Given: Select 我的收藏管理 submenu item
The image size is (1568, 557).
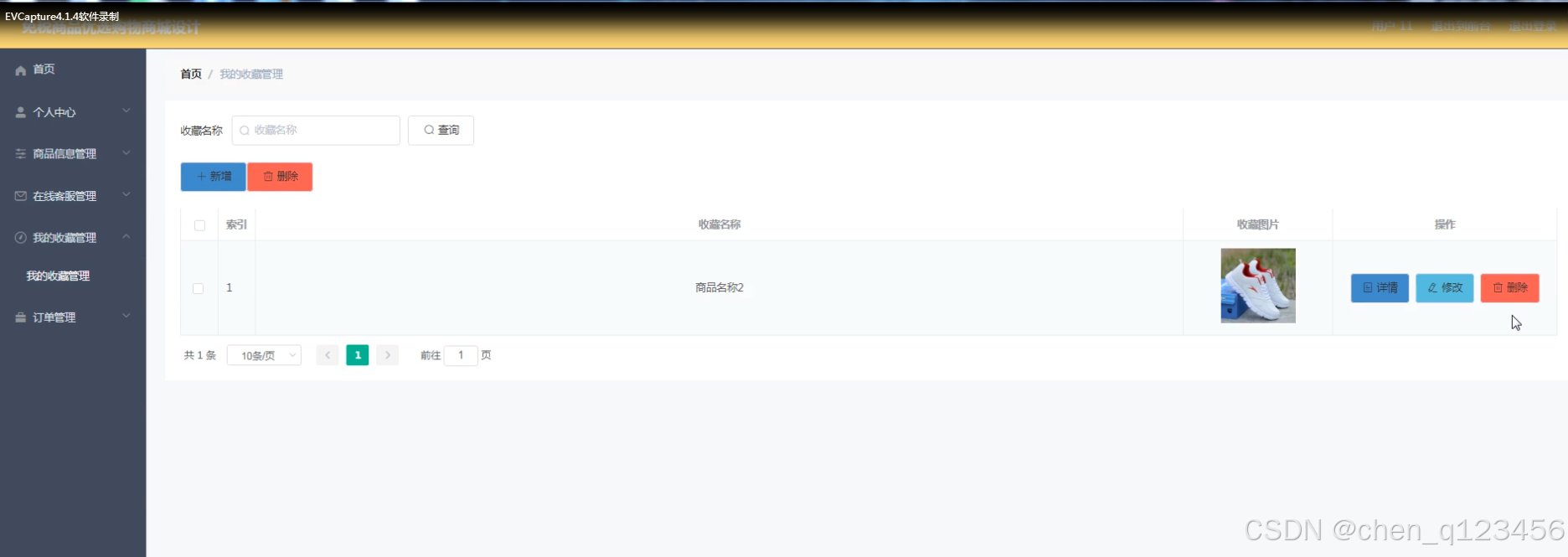Looking at the screenshot, I should (58, 276).
